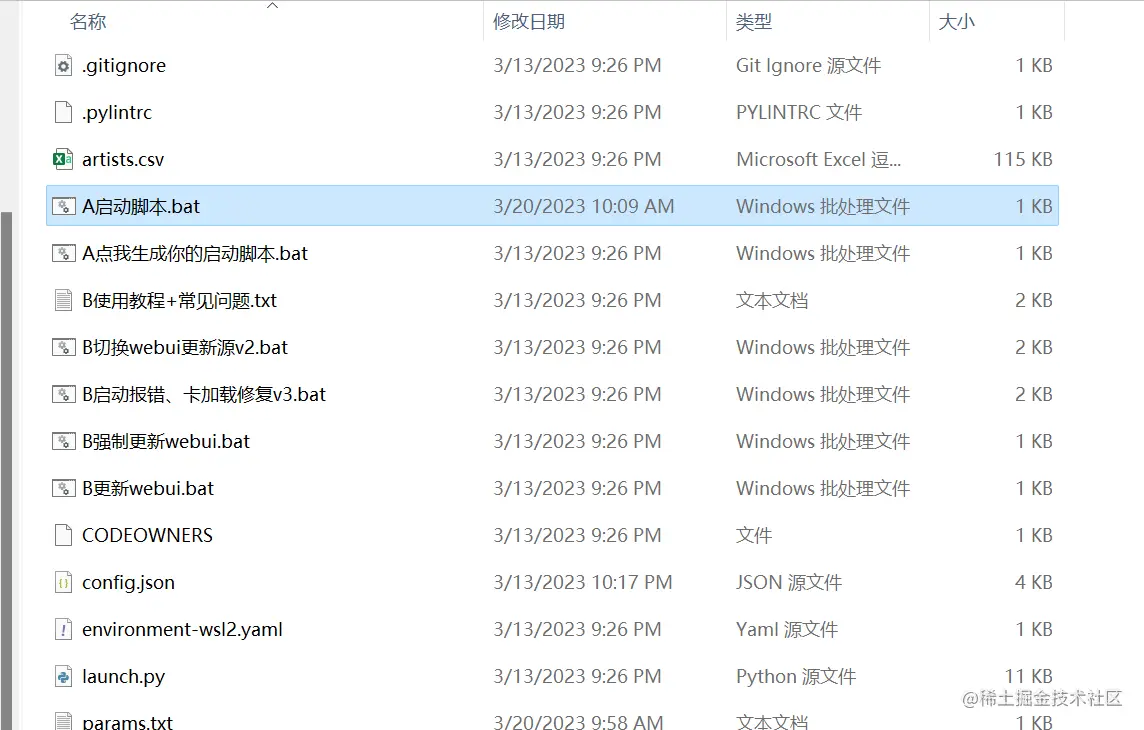Image resolution: width=1144 pixels, height=730 pixels.
Task: Click the icon of B启动报错、卡加载修复v3.bat
Action: pyautogui.click(x=63, y=395)
